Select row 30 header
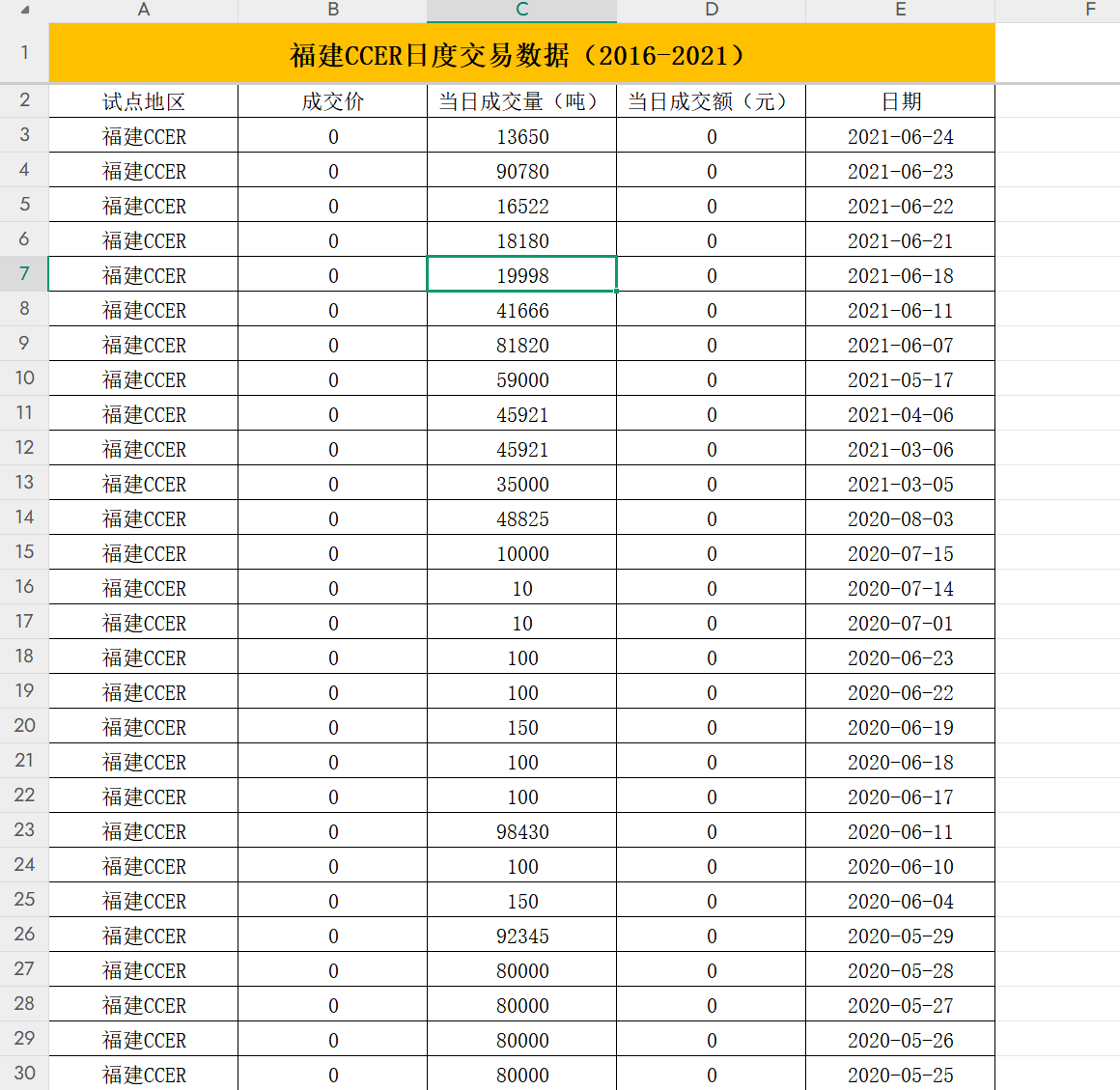1120x1090 pixels. (24, 1073)
